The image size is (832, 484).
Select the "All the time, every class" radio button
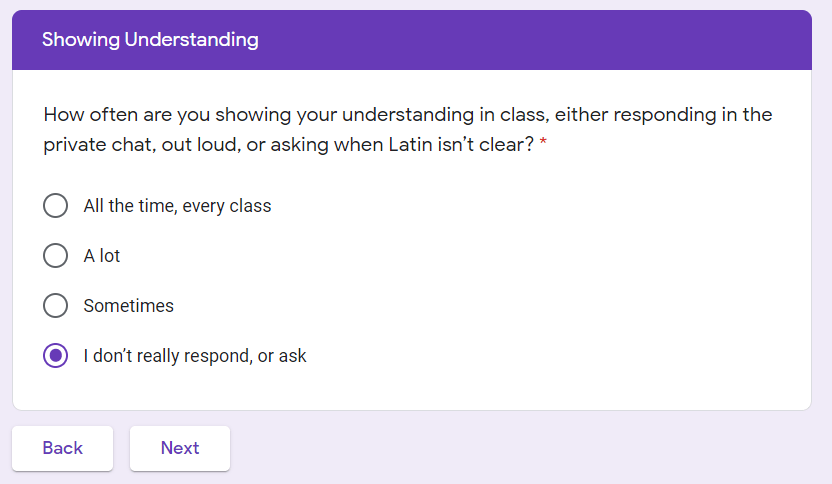click(x=56, y=206)
